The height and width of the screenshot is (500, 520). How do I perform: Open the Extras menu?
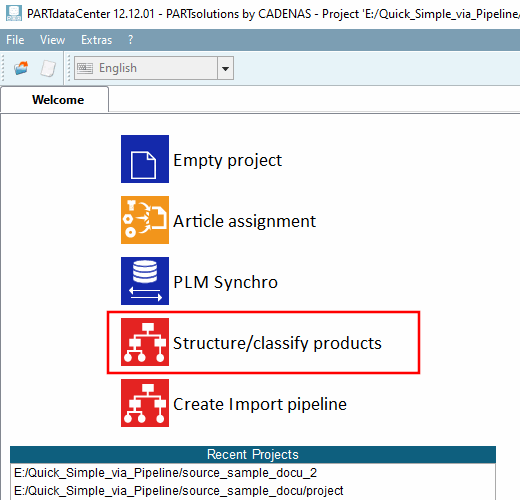coord(97,40)
